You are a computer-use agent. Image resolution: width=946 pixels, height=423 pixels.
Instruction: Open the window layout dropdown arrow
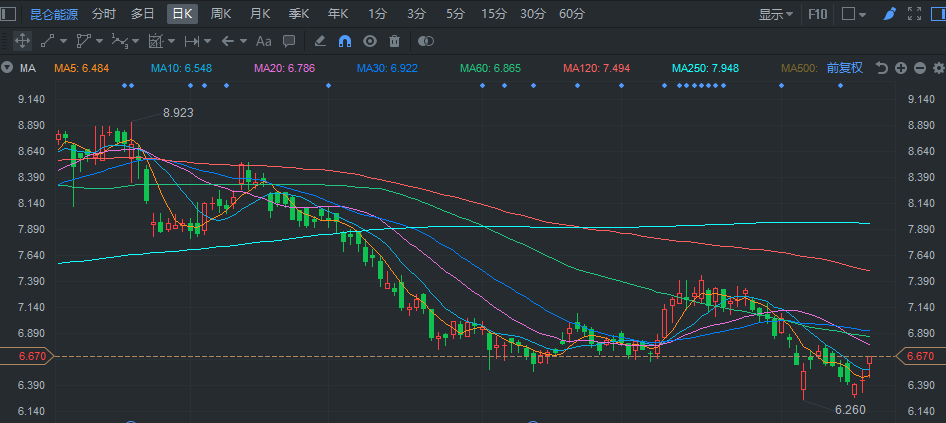863,14
